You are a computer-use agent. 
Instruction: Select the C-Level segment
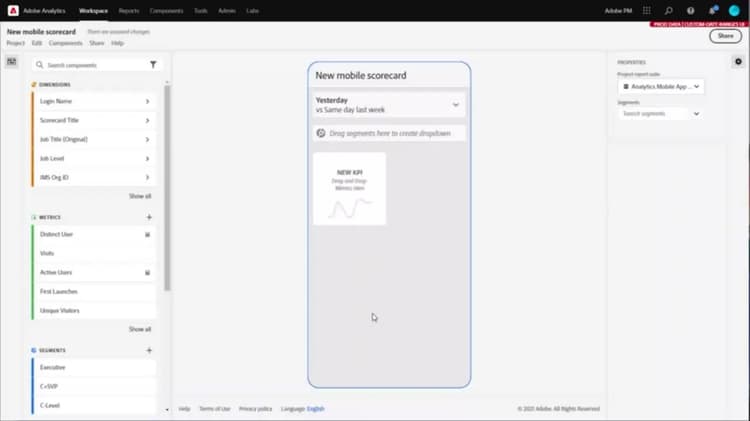94,406
